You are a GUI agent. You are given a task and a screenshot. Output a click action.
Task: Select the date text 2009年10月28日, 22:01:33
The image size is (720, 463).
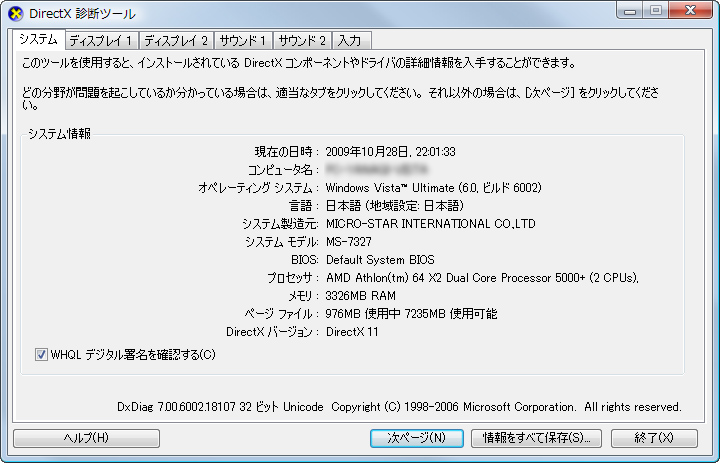[x=390, y=152]
